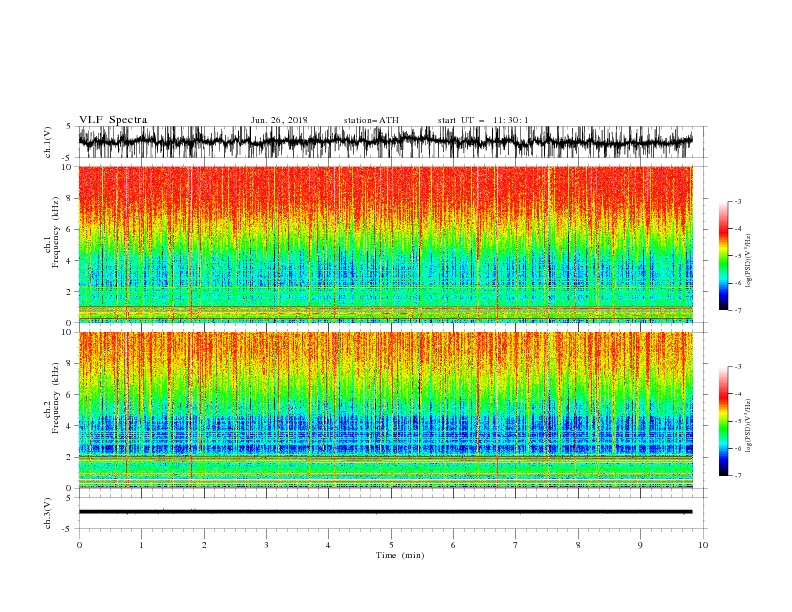792x612 pixels.
Task: Click the "ch.3(V)" axis label
Action: 48,513
